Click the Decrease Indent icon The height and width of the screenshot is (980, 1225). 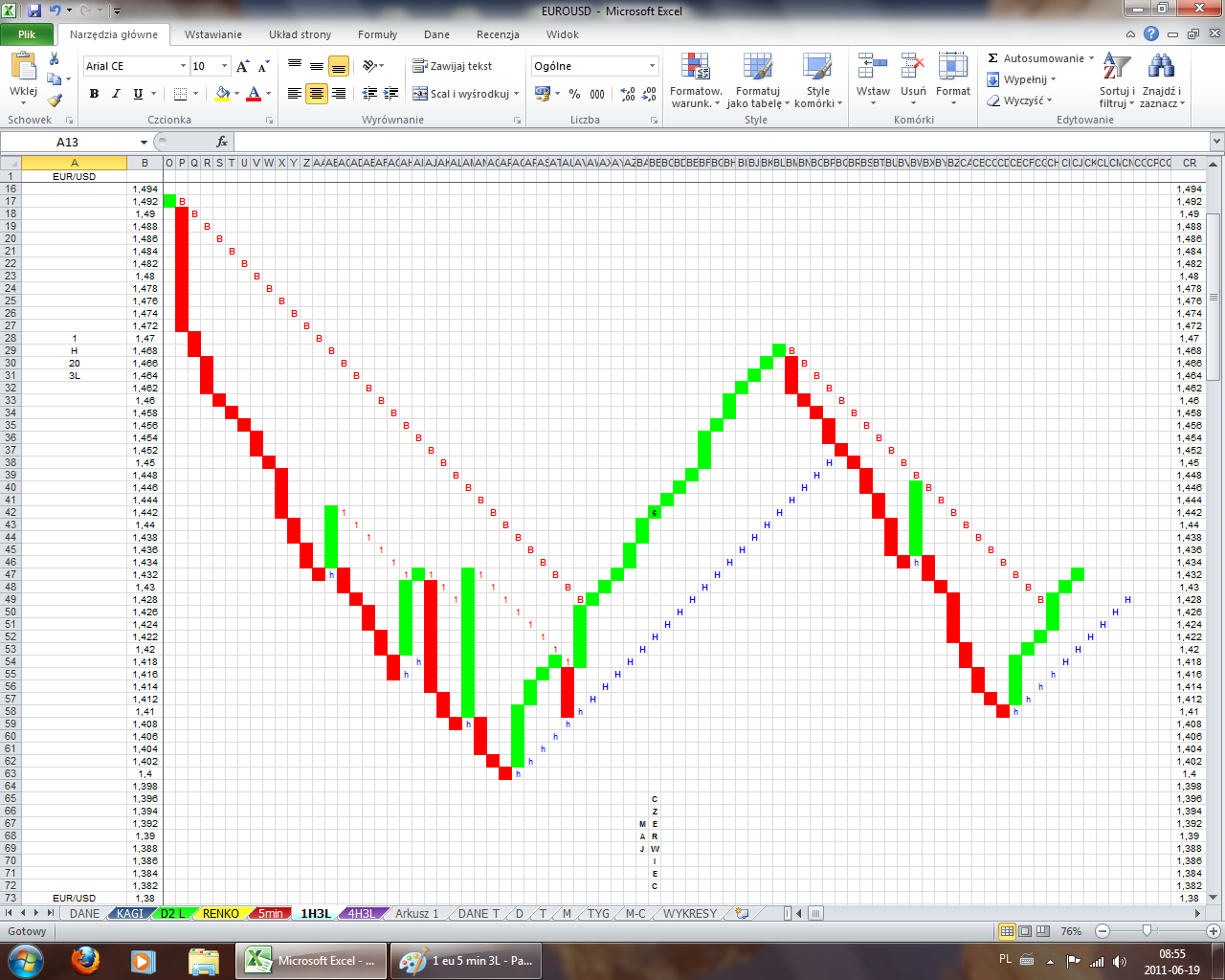(369, 94)
